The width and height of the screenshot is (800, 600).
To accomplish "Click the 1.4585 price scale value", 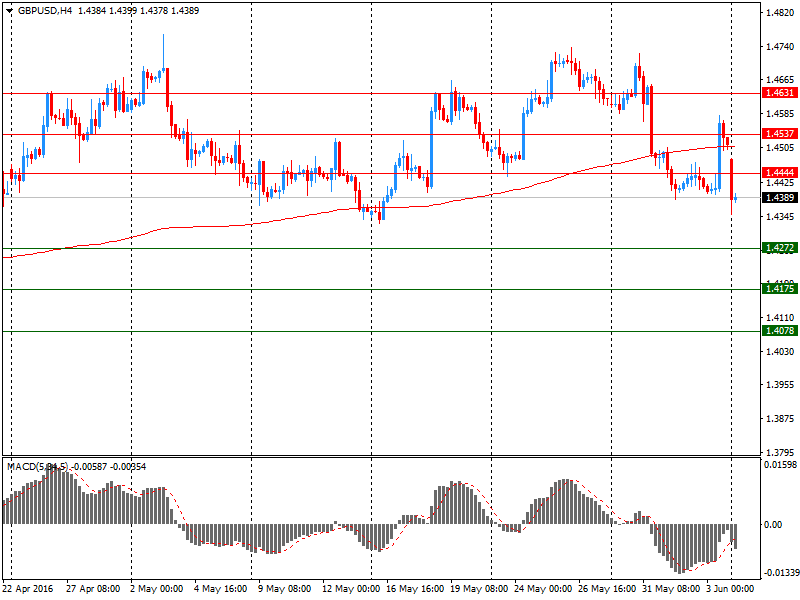I will pyautogui.click(x=781, y=113).
